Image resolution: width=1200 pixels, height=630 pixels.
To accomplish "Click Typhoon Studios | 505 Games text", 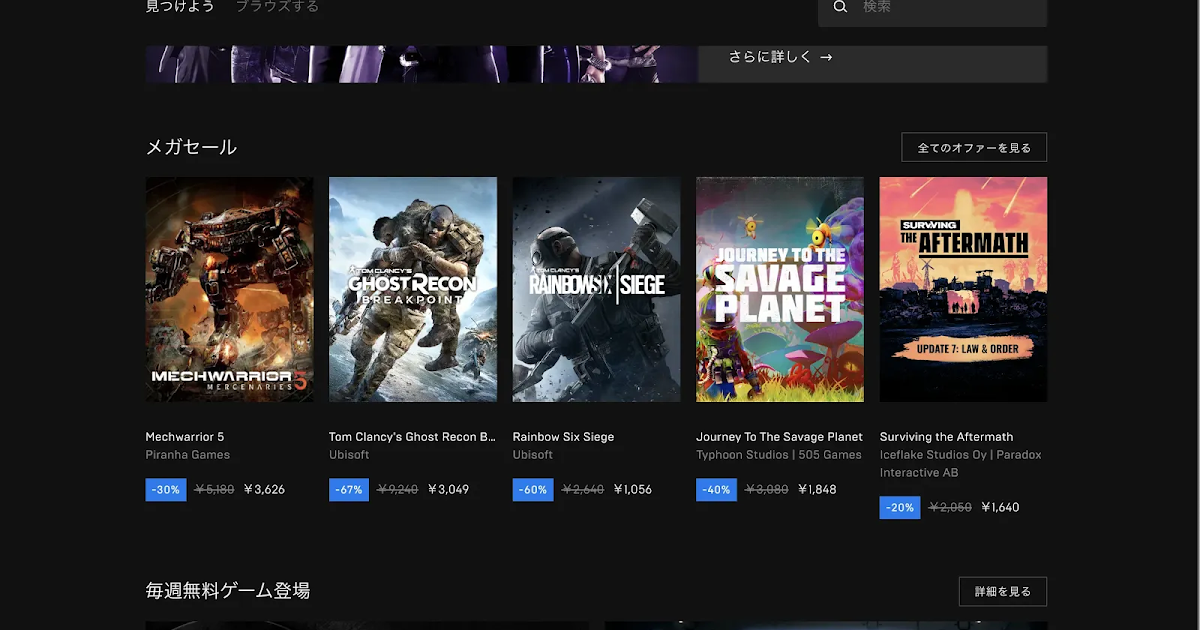I will click(x=779, y=455).
